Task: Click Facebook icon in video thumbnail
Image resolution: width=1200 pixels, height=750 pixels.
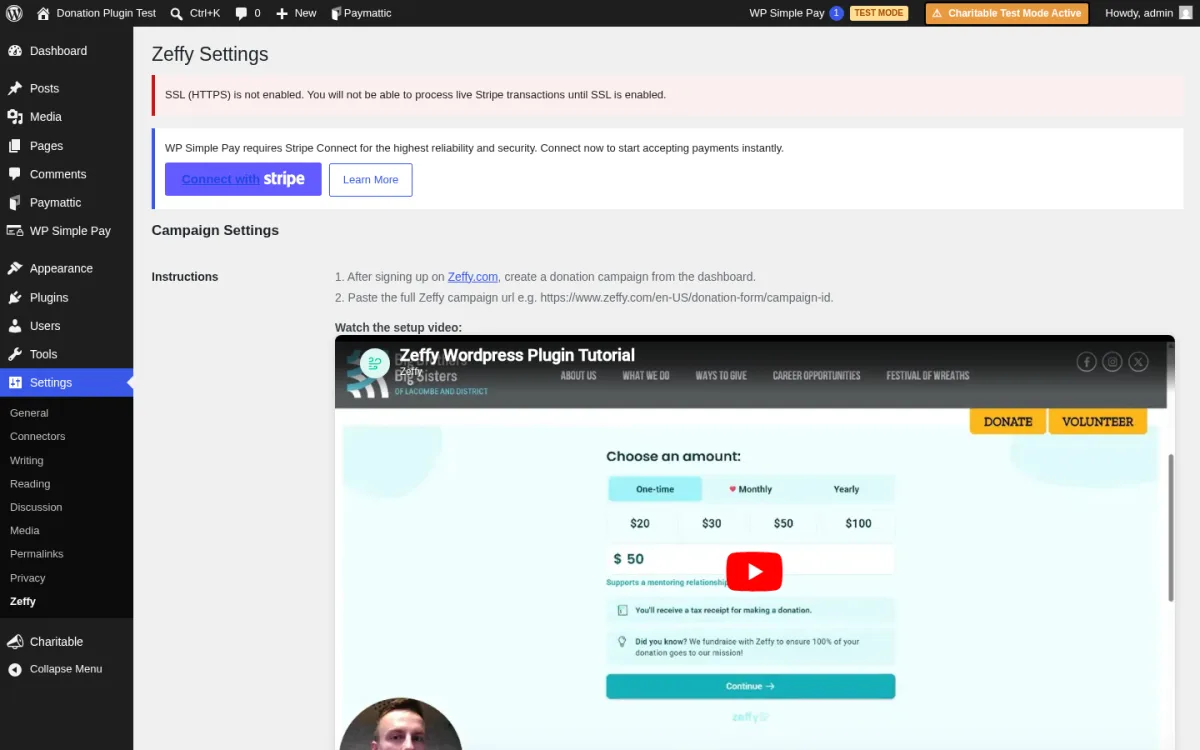Action: coord(1087,362)
